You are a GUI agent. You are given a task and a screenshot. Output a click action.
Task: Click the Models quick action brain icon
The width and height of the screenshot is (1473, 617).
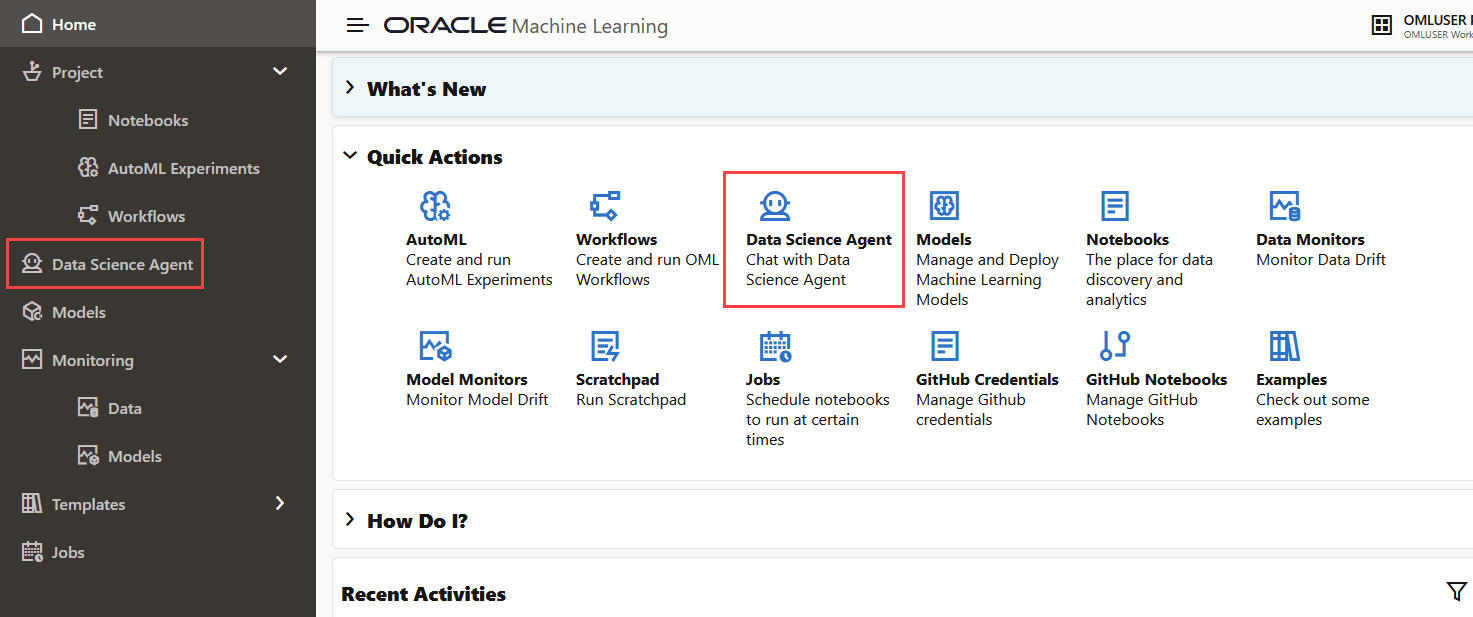[945, 206]
